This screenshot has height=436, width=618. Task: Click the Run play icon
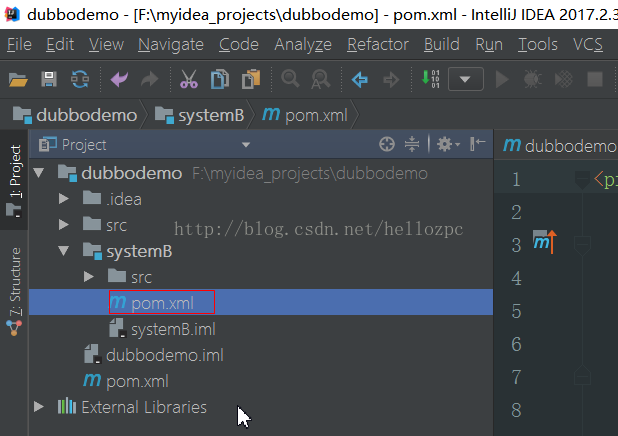click(x=502, y=80)
